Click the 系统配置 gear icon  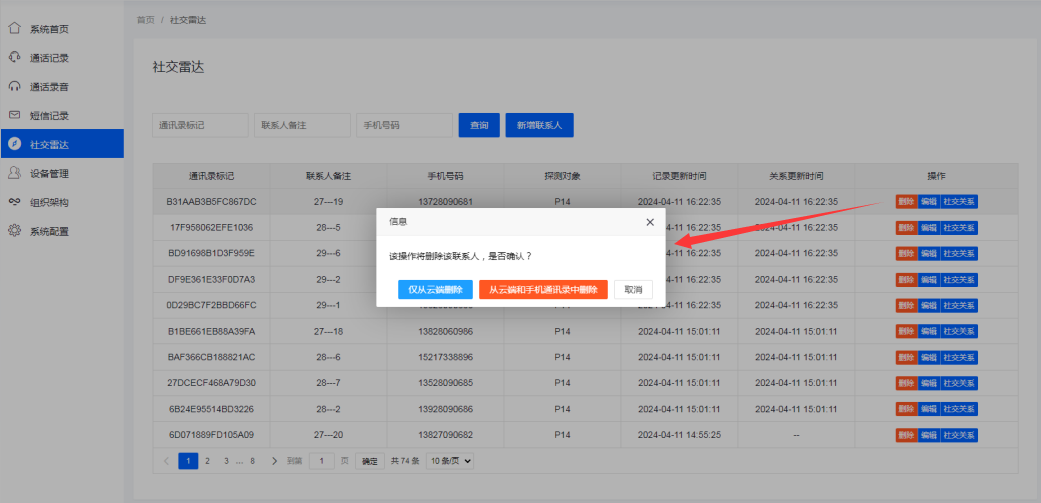coord(14,231)
